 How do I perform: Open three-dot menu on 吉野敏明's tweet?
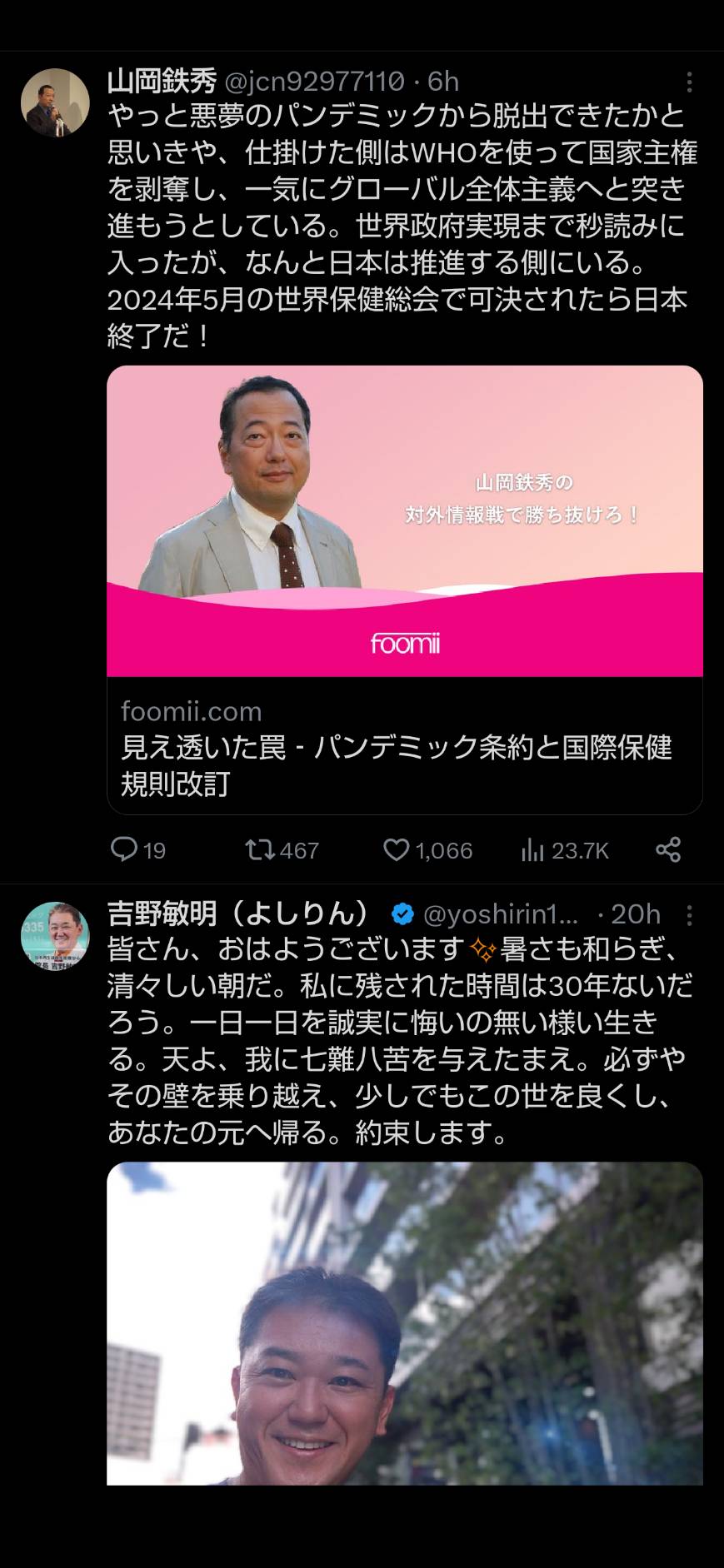click(689, 915)
